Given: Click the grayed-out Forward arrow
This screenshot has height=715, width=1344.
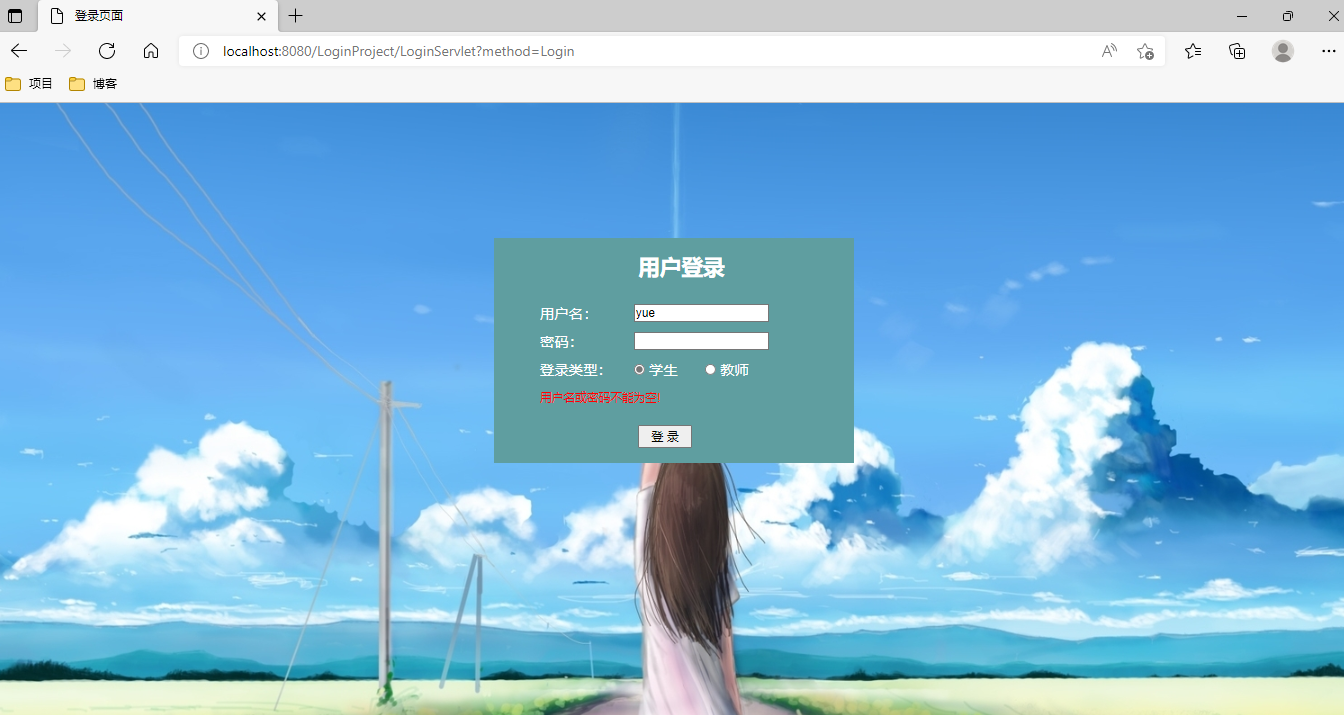Looking at the screenshot, I should coord(63,51).
